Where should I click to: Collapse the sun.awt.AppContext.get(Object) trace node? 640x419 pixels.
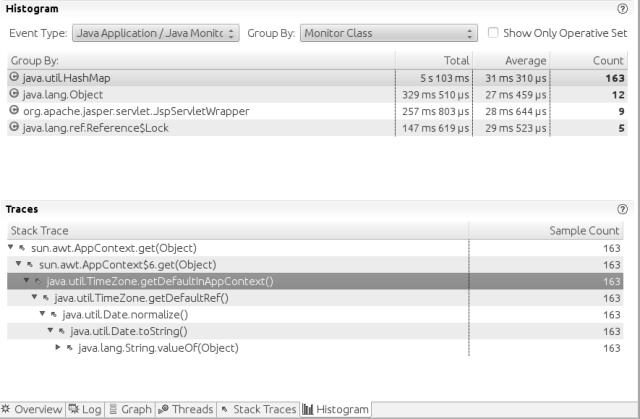[11, 247]
